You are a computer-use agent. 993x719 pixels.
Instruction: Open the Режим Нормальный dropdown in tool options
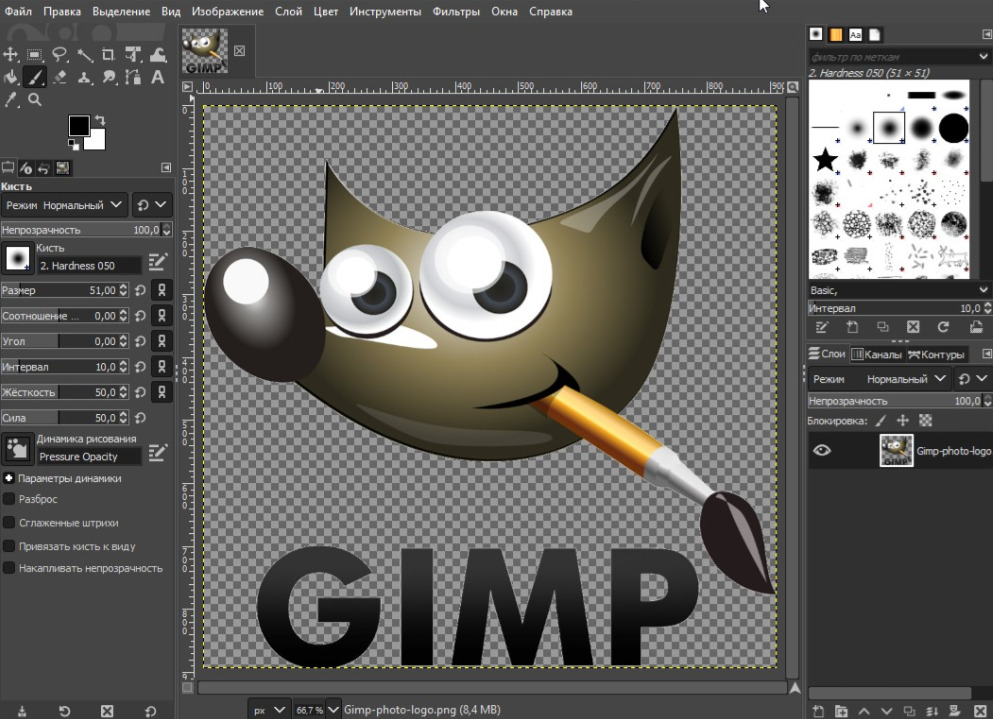click(x=64, y=205)
